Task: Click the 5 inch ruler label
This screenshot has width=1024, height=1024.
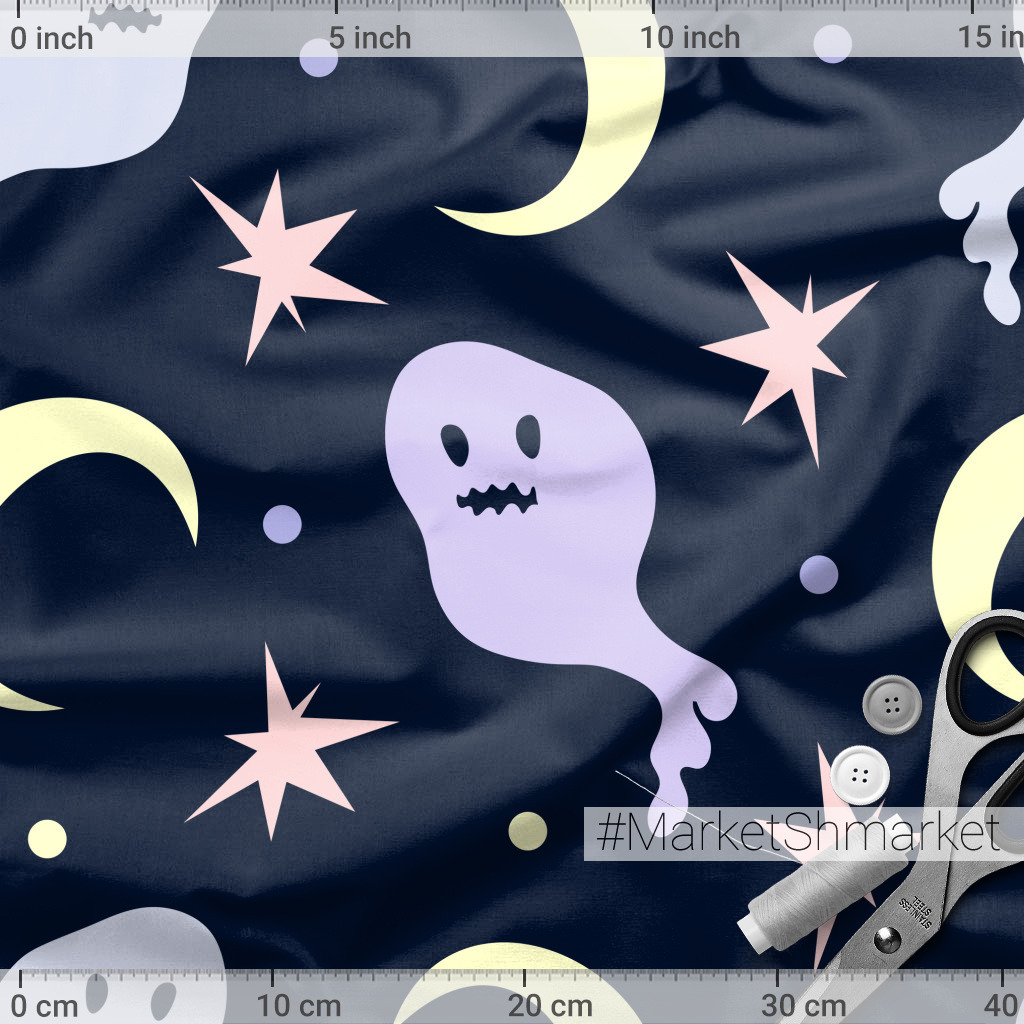Action: point(370,38)
